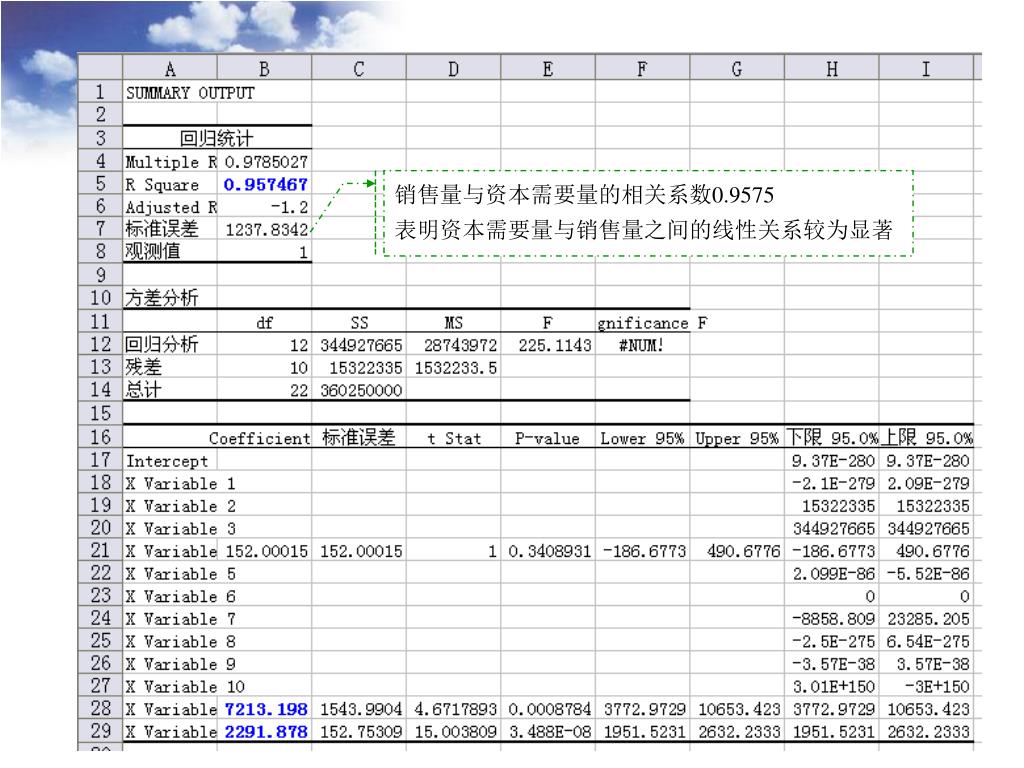Select column G header

coord(737,69)
